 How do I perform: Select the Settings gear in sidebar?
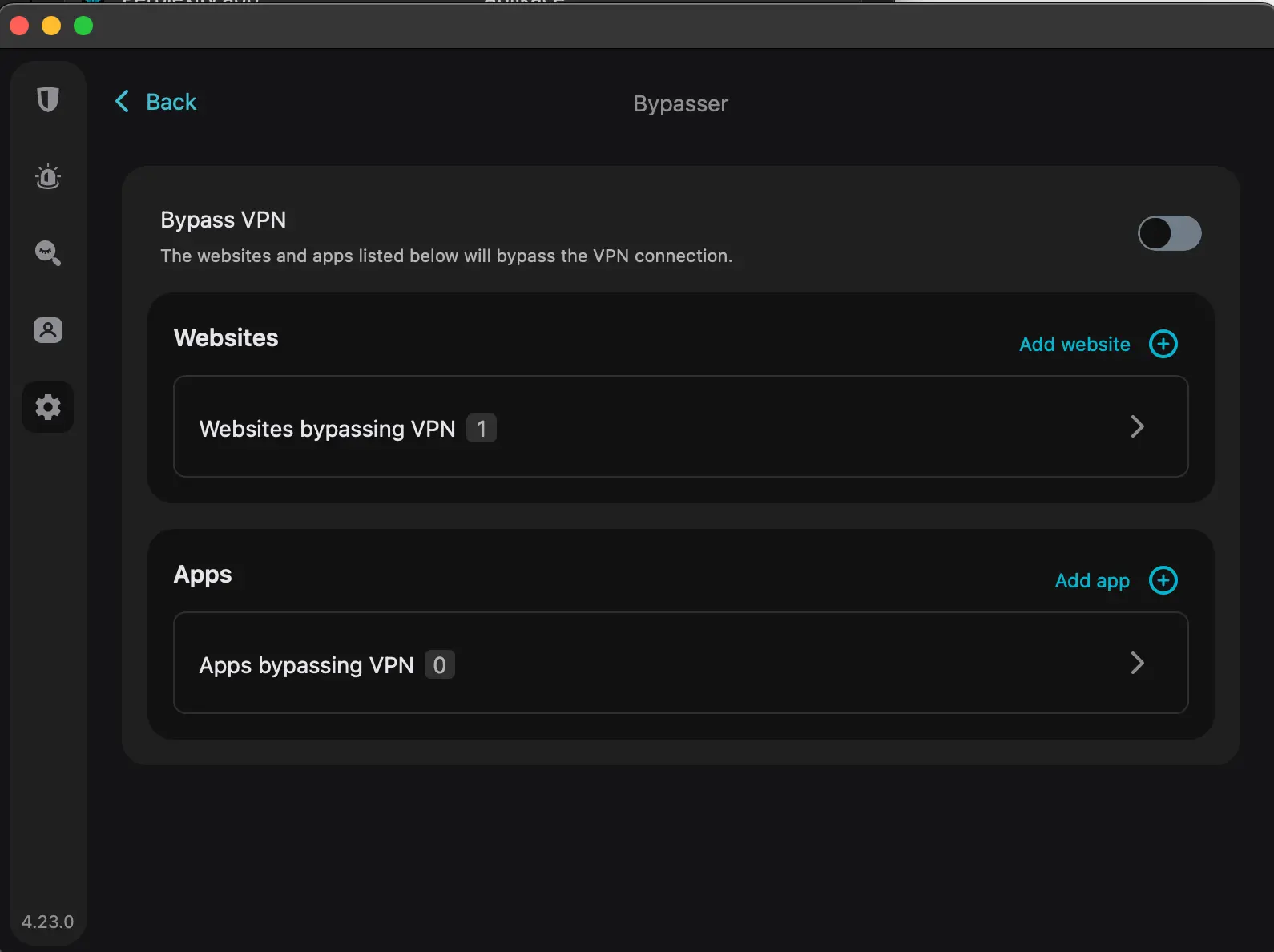48,407
